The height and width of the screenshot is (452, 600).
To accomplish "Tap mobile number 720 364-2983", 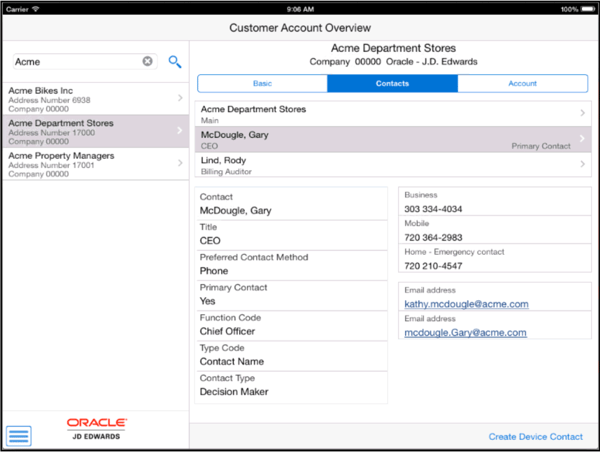I will pyautogui.click(x=433, y=238).
